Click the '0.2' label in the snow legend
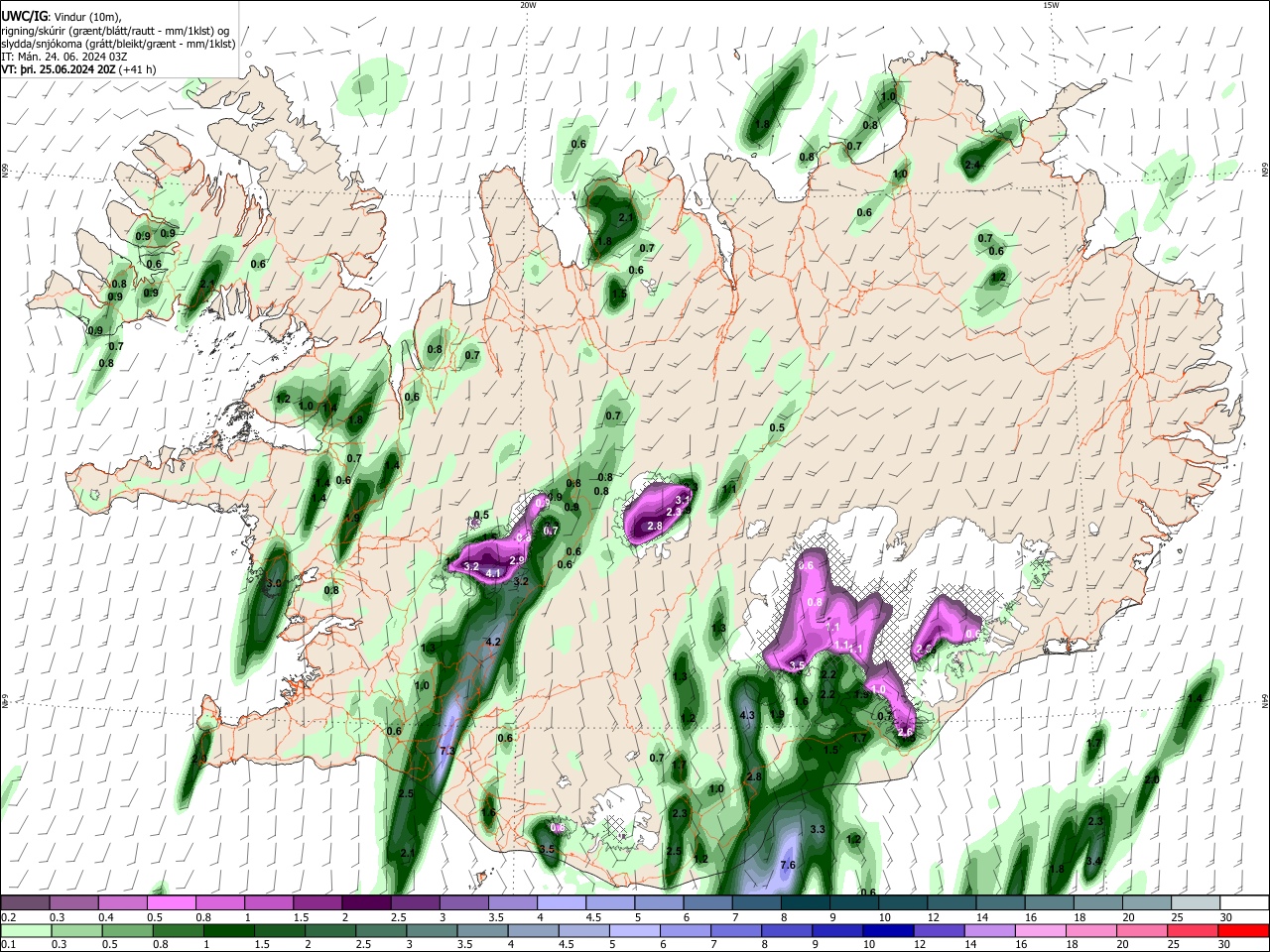The width and height of the screenshot is (1270, 952). 9,917
